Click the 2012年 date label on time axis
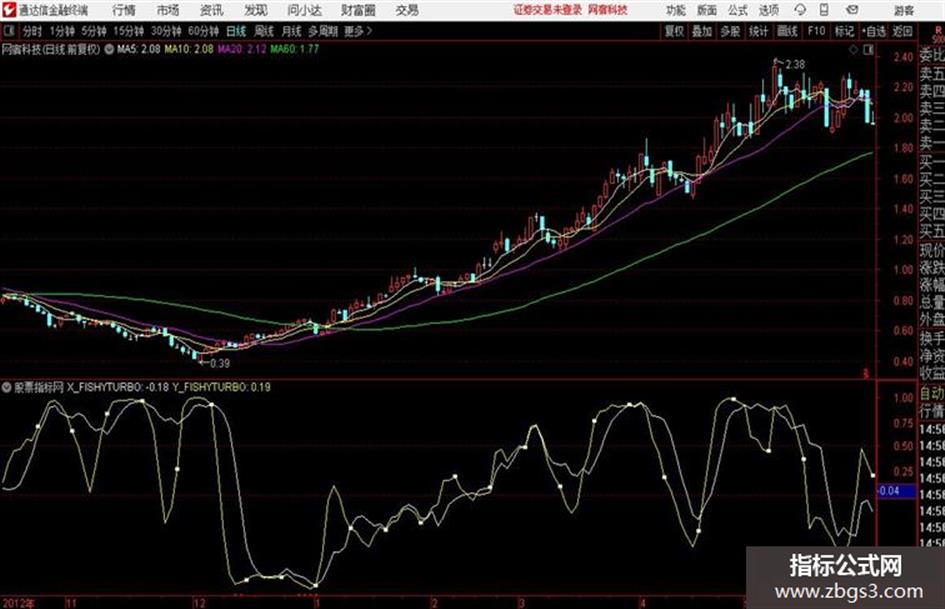 pyautogui.click(x=17, y=603)
